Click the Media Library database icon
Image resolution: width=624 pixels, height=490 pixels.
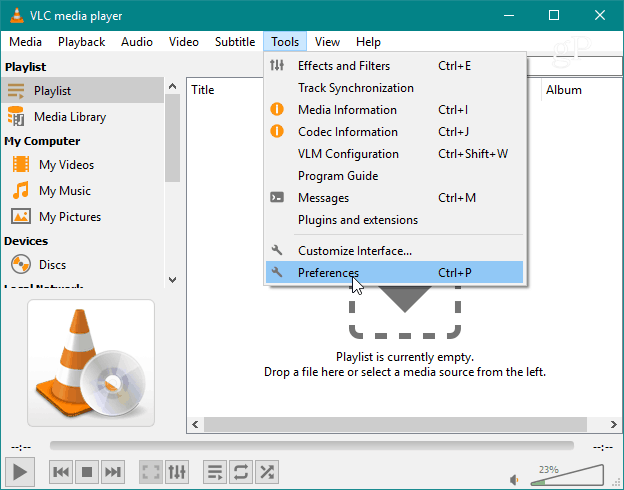pos(16,116)
